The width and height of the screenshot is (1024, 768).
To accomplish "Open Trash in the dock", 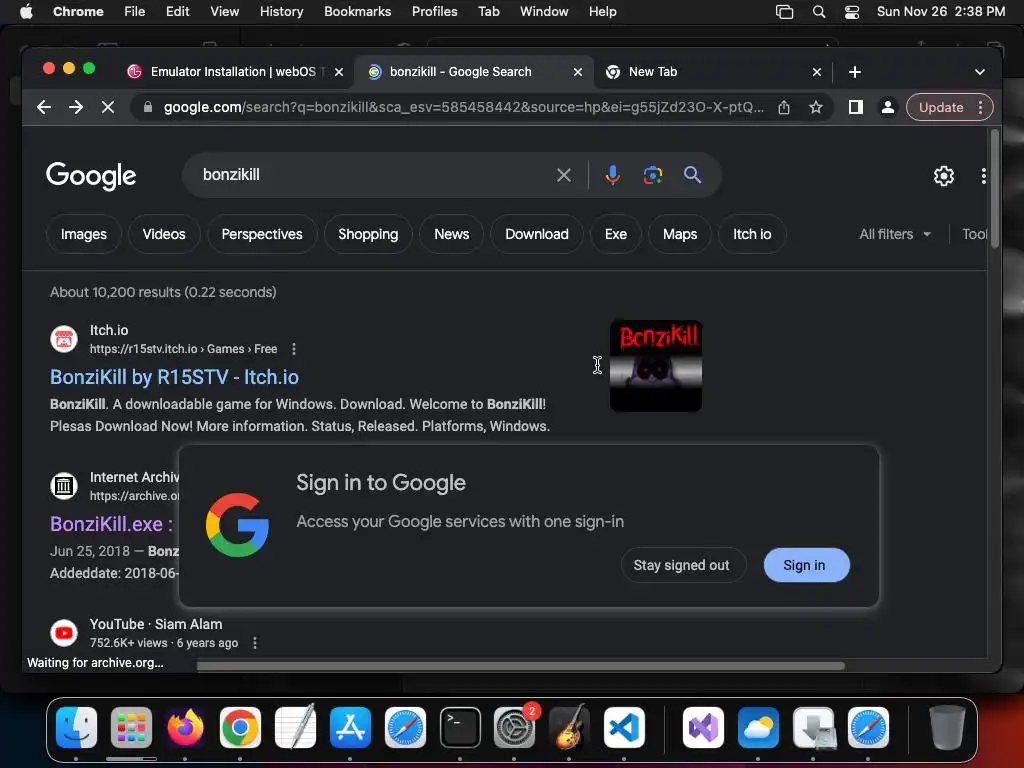I will coord(947,727).
